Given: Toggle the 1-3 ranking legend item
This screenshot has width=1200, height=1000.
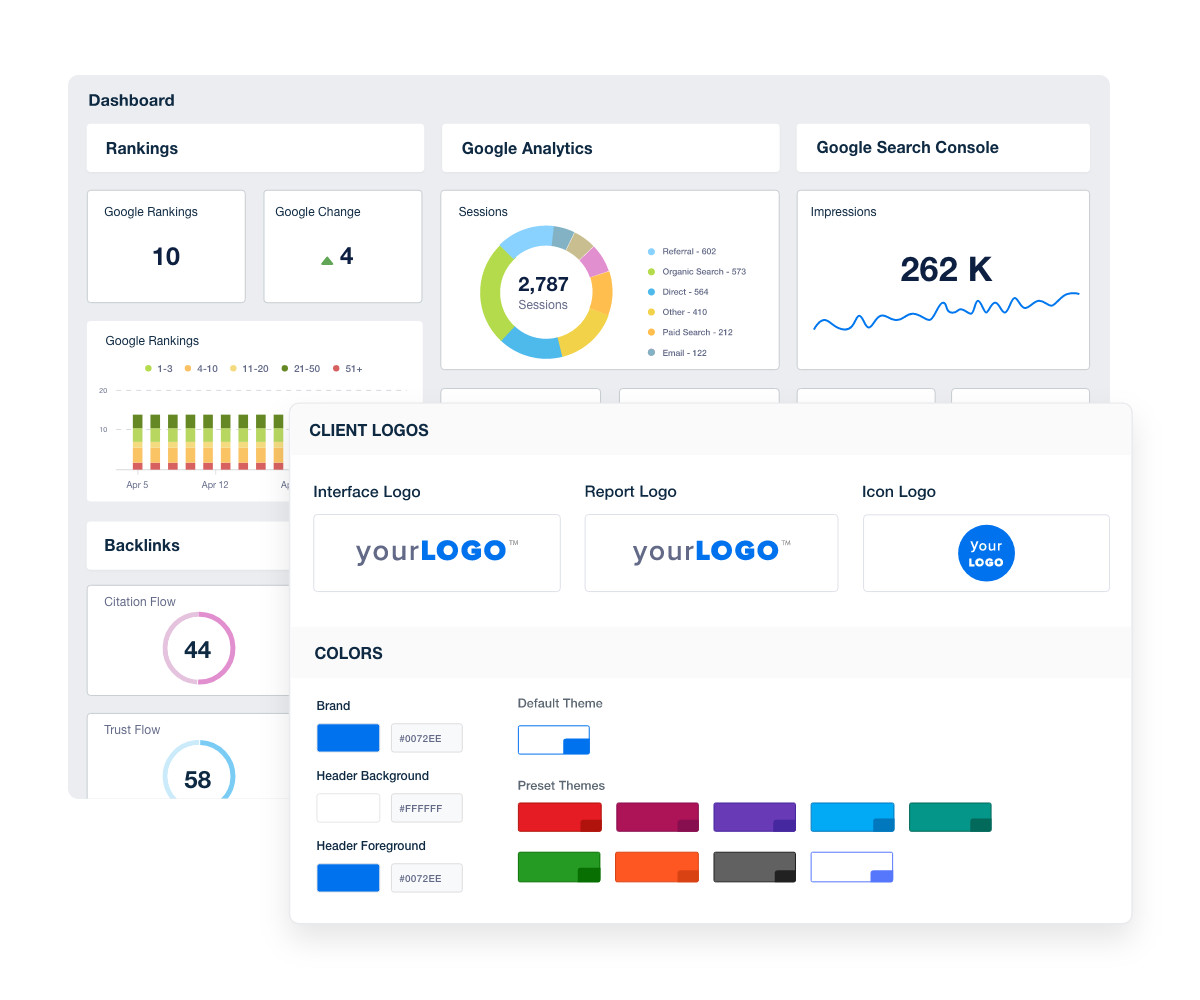Looking at the screenshot, I should (x=159, y=369).
